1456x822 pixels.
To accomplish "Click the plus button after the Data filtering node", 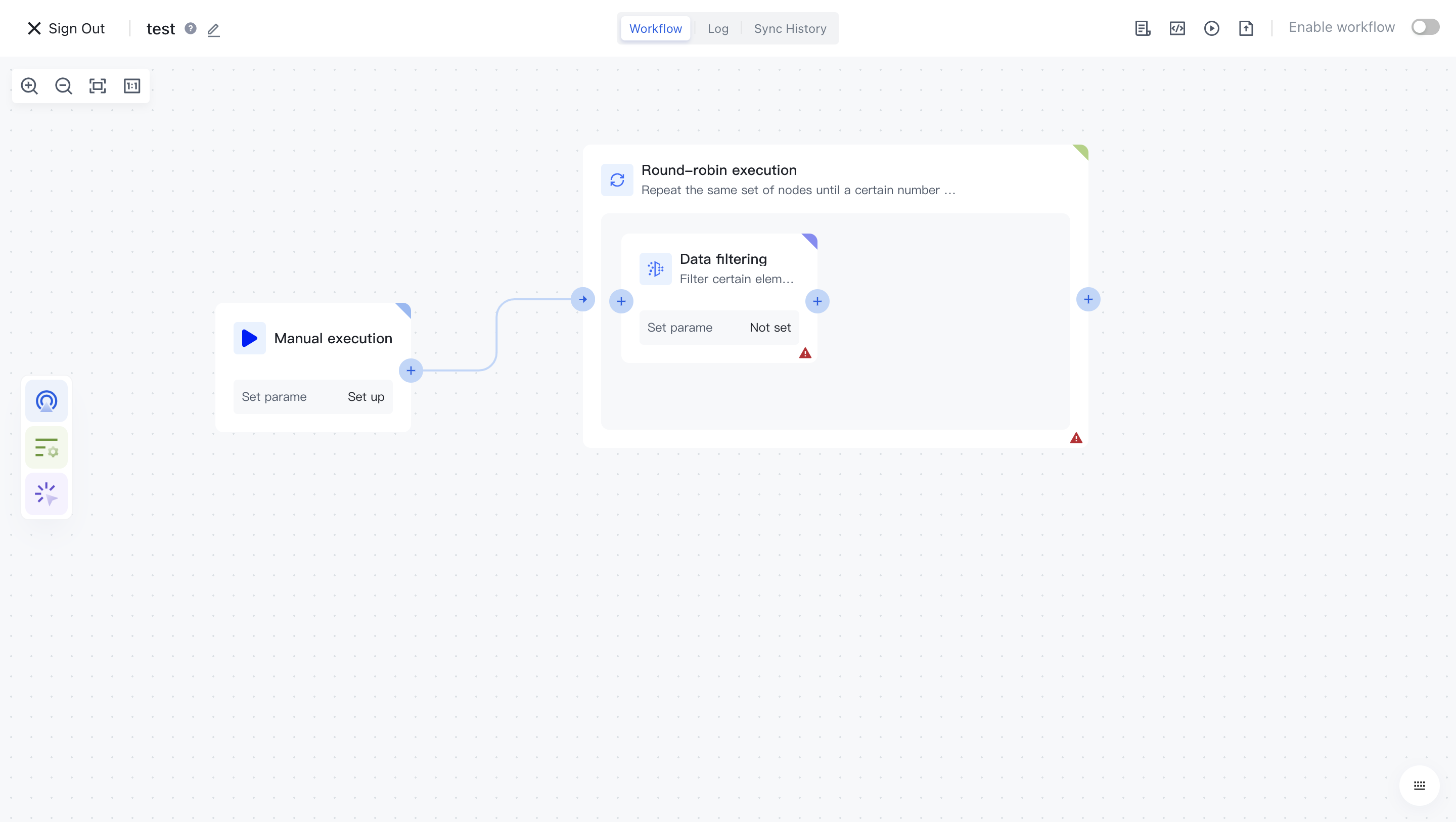I will (x=817, y=301).
